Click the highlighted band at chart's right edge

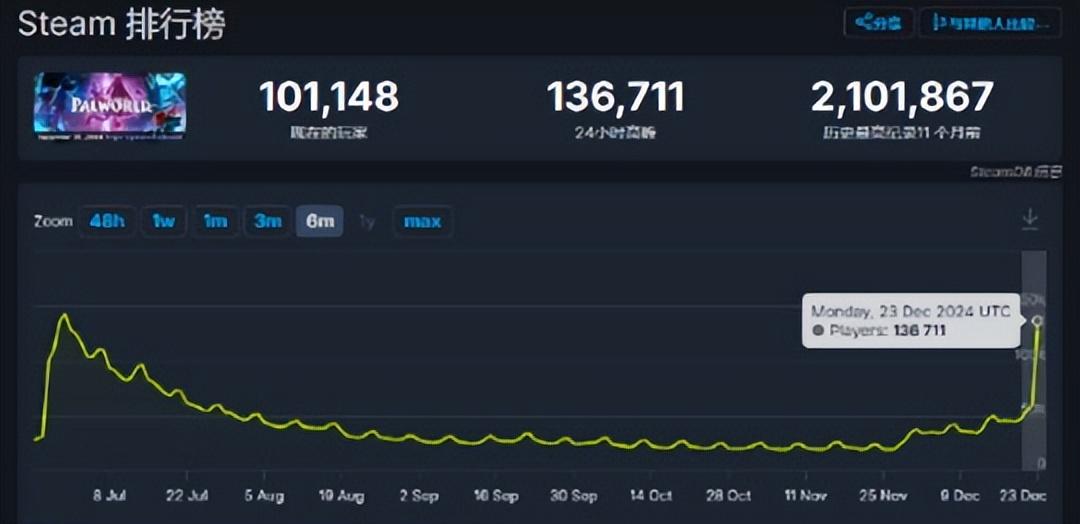coord(1033,400)
